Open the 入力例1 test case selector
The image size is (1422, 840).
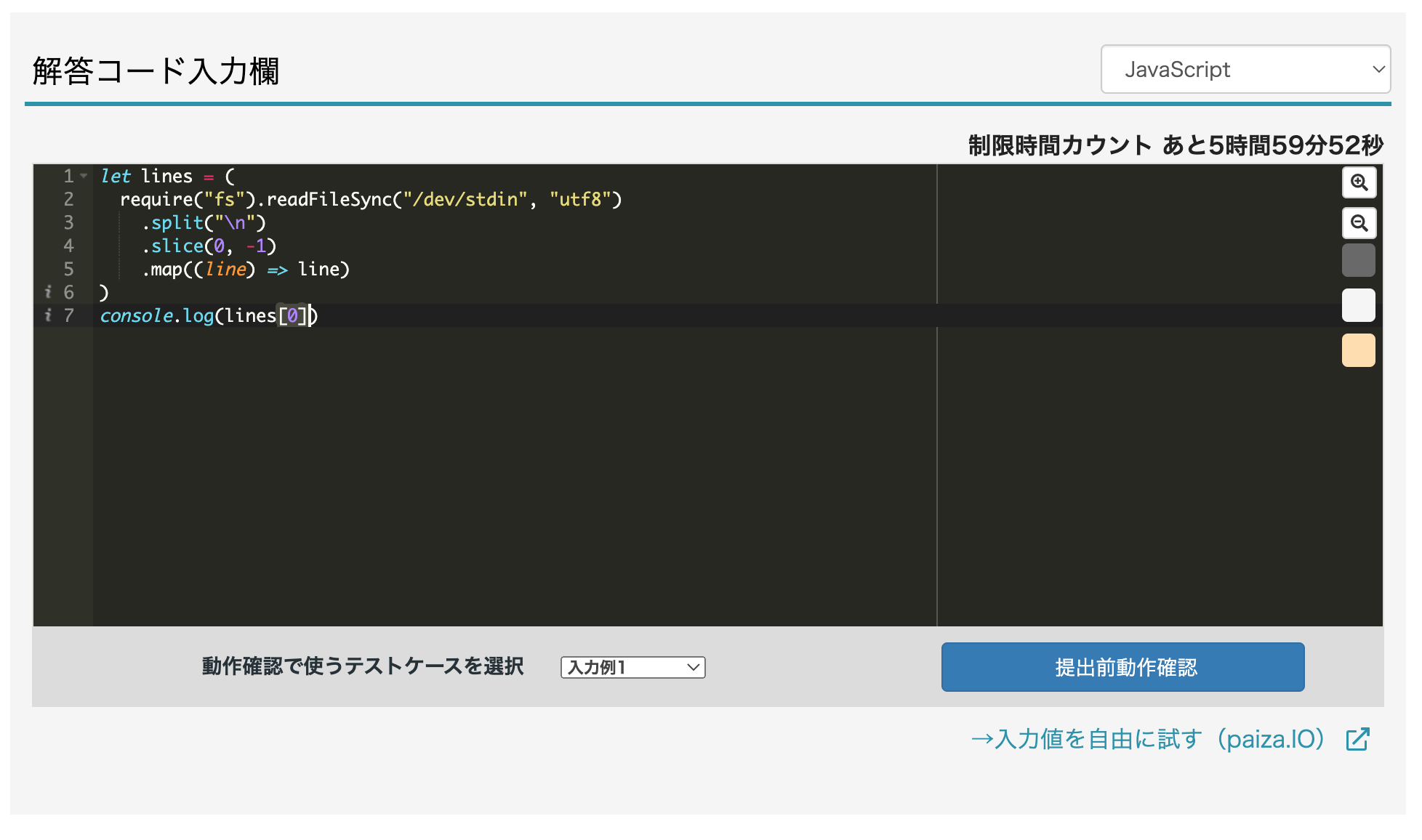[632, 667]
